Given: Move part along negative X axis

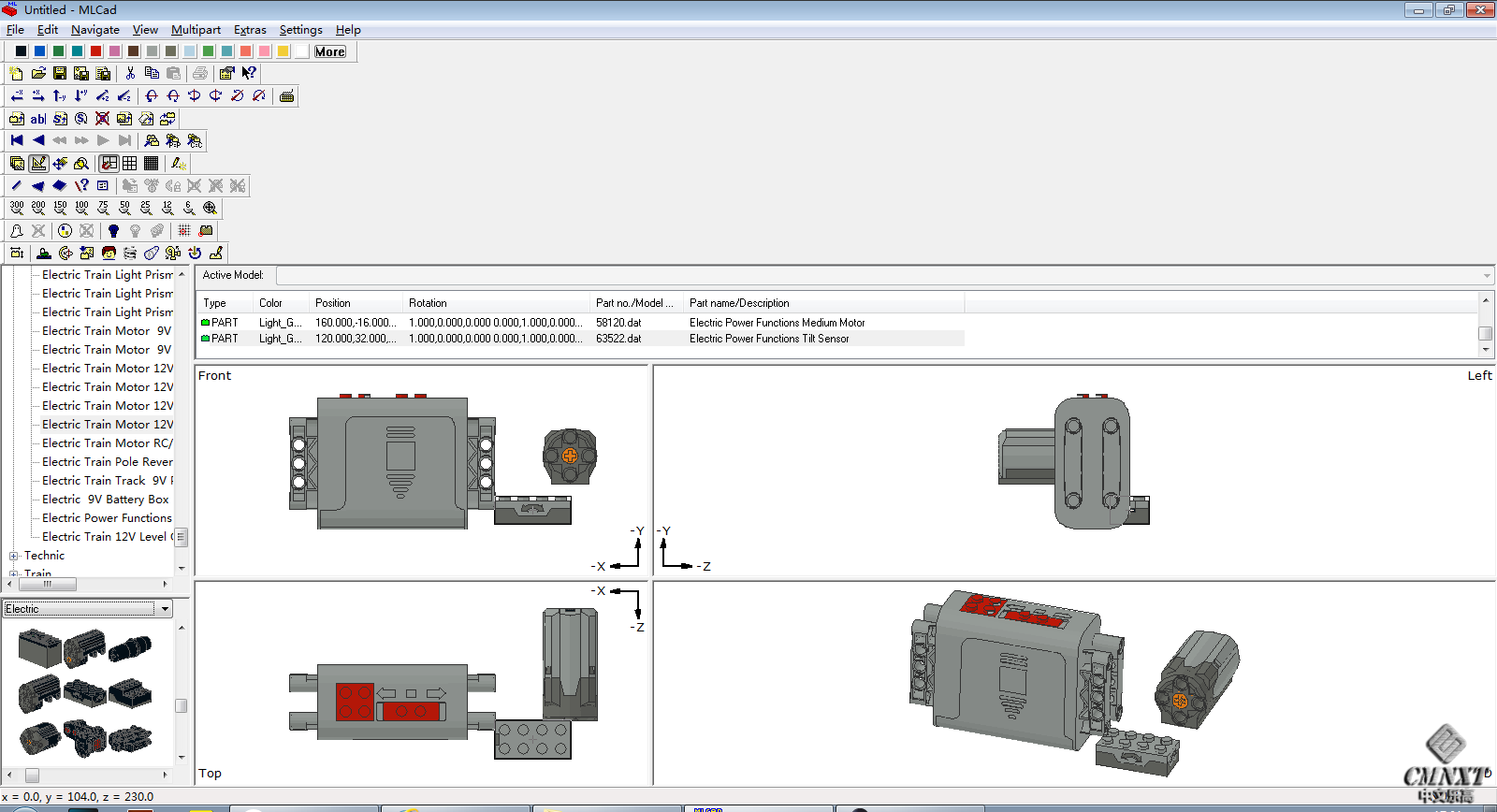Looking at the screenshot, I should coord(17,95).
